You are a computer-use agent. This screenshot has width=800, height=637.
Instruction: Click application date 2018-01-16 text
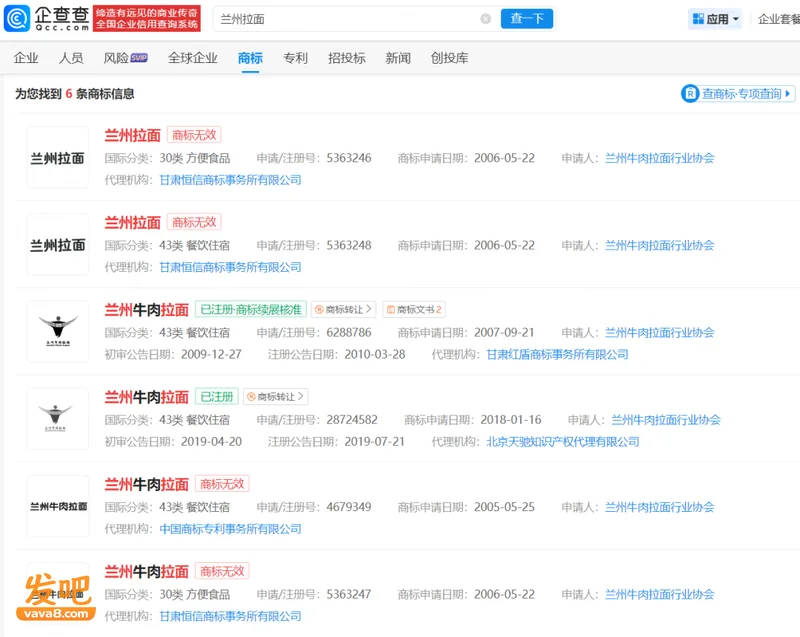tap(511, 420)
